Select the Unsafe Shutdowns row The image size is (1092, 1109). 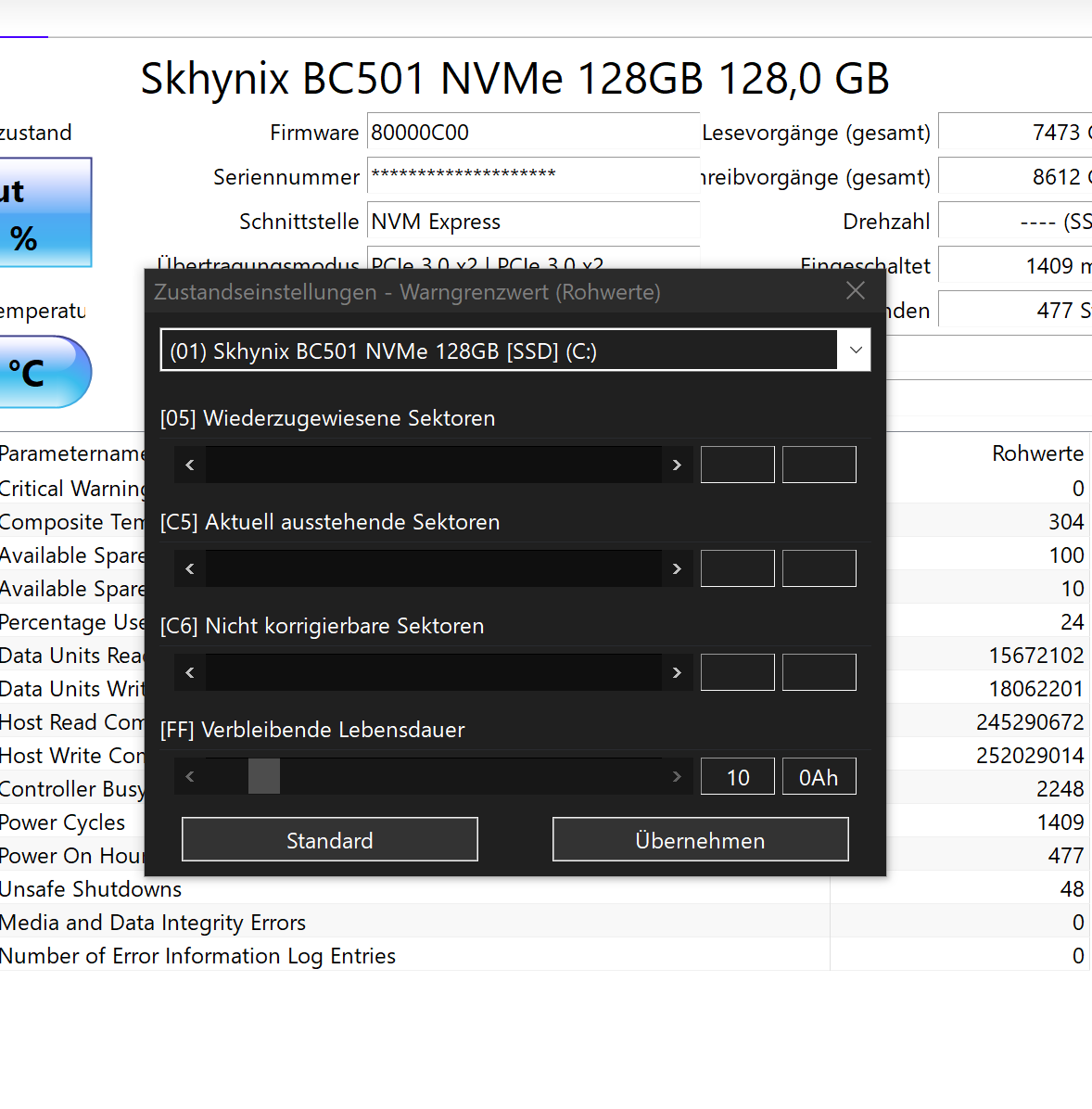pos(544,888)
